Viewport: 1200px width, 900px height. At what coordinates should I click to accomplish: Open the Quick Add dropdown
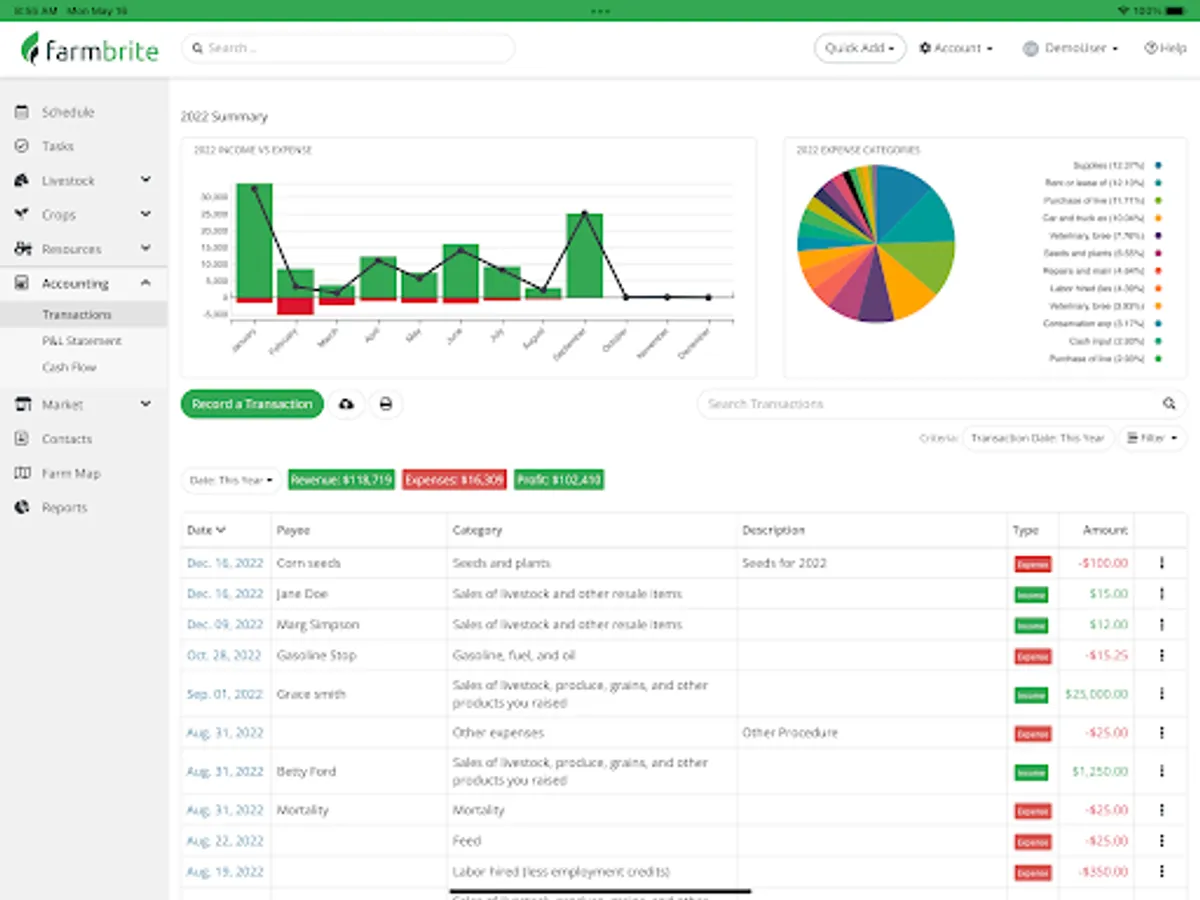[860, 48]
